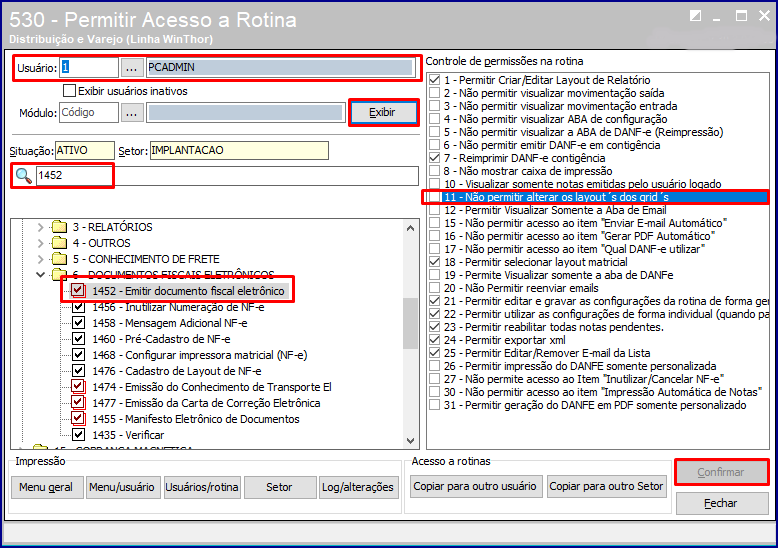Check permission 31 - Permitir geração do DANFE em PDF

435,405
